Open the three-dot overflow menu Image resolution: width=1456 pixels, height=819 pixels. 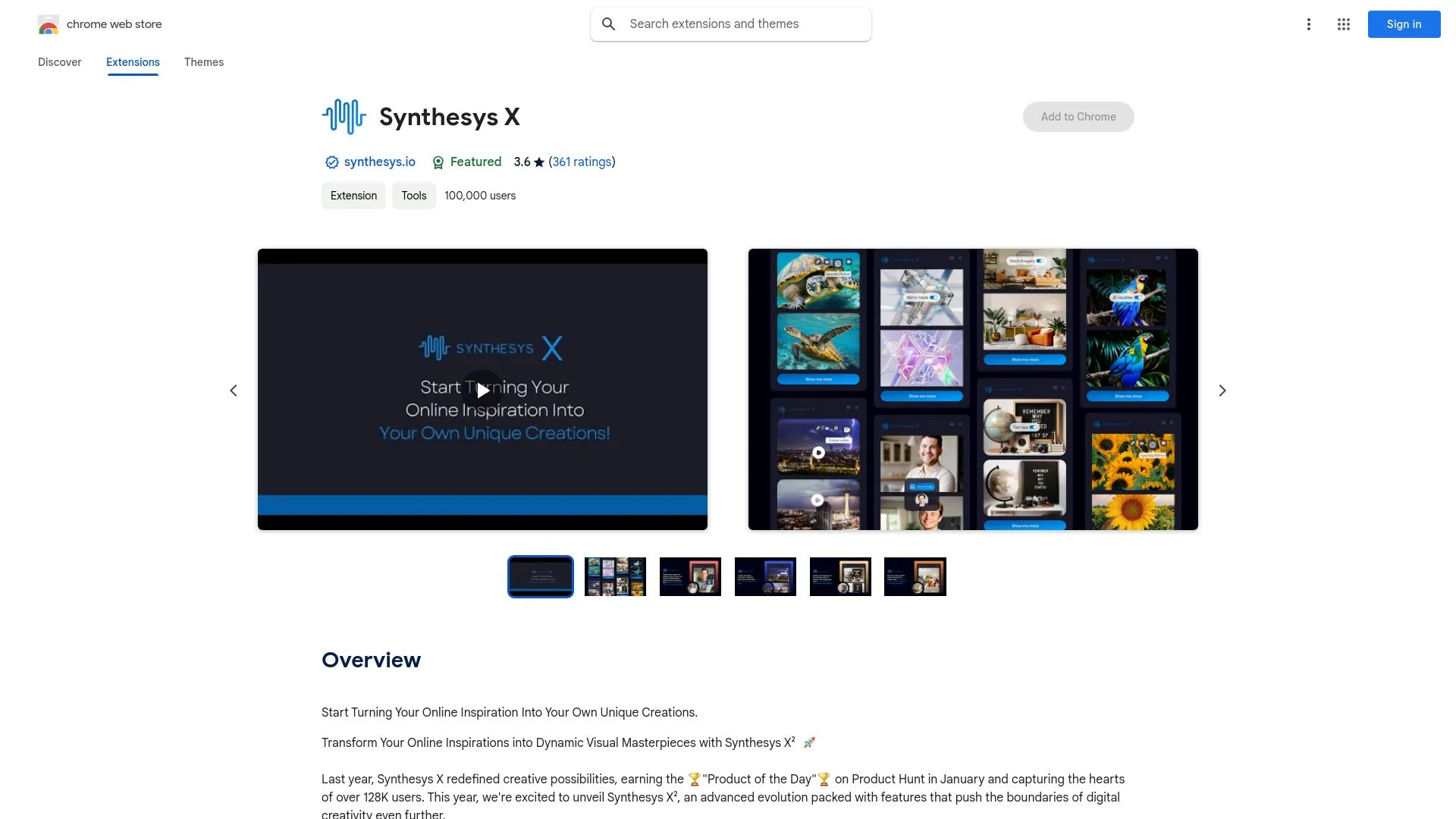(1308, 24)
